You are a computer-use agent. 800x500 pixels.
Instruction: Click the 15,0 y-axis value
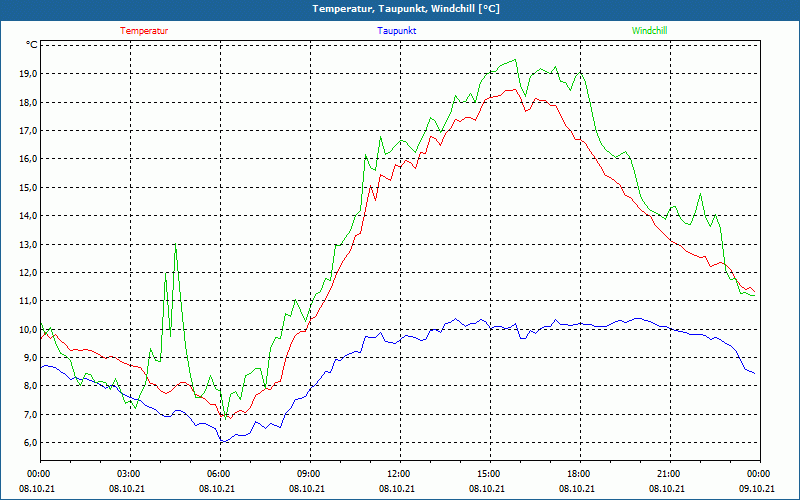(x=29, y=187)
